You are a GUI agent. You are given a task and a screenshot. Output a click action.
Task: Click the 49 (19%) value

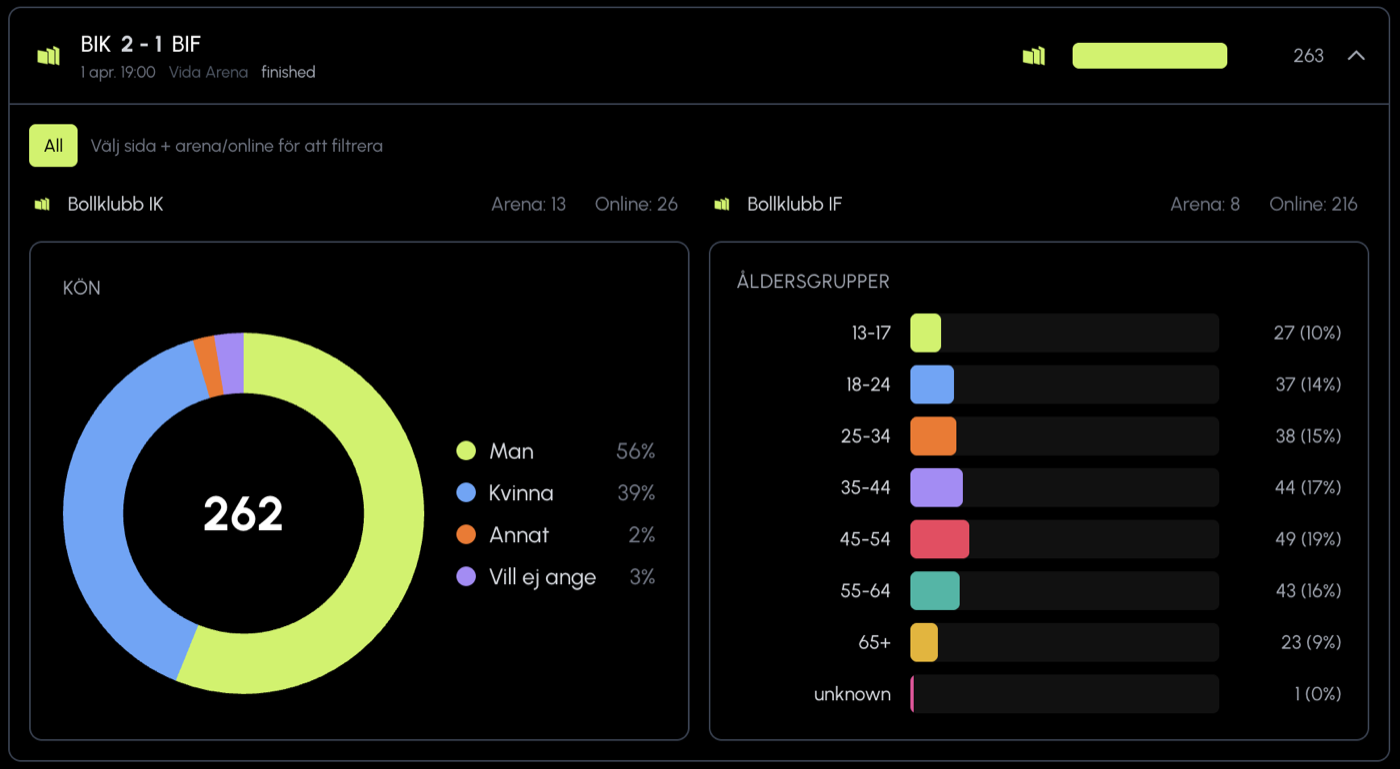pyautogui.click(x=1307, y=539)
